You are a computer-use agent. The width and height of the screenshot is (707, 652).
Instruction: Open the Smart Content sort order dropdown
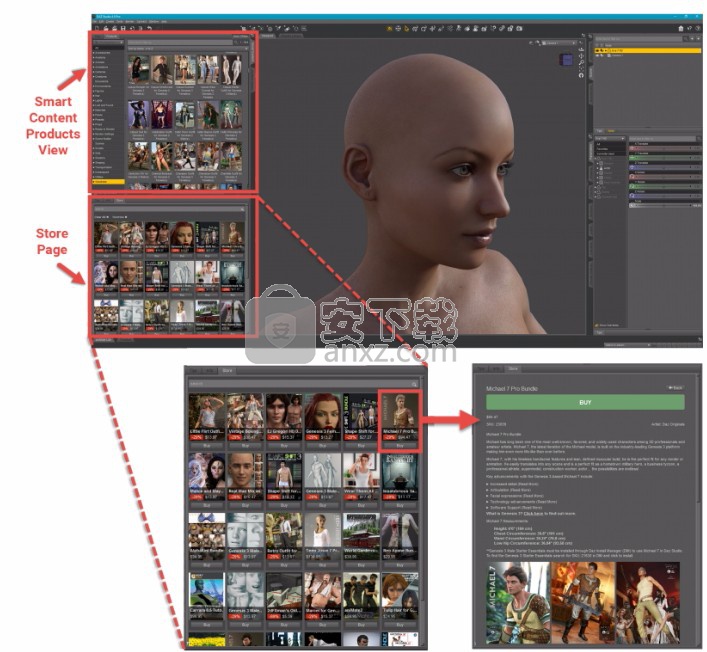click(x=188, y=48)
